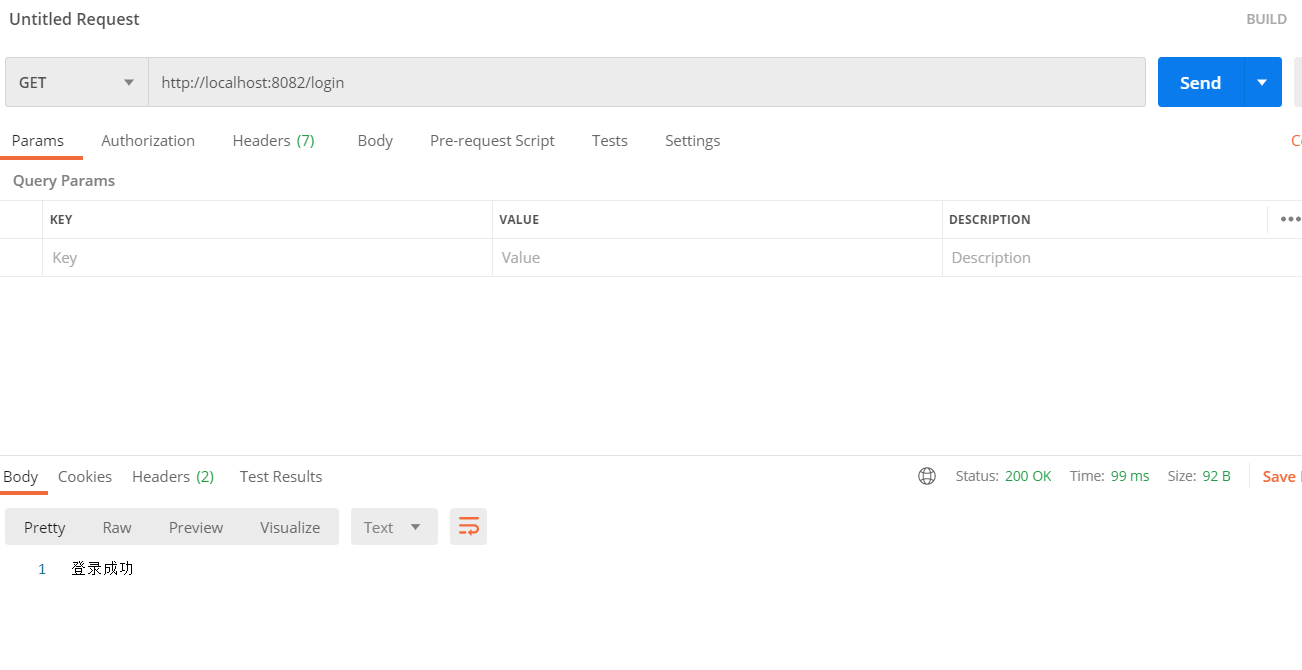Go to the Tests tab

609,141
